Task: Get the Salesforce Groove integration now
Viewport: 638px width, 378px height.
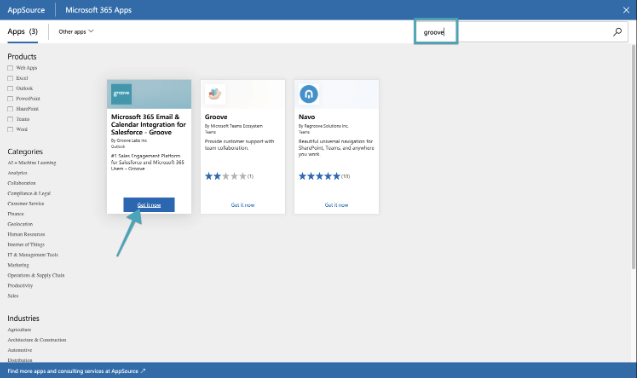Action: pos(149,205)
